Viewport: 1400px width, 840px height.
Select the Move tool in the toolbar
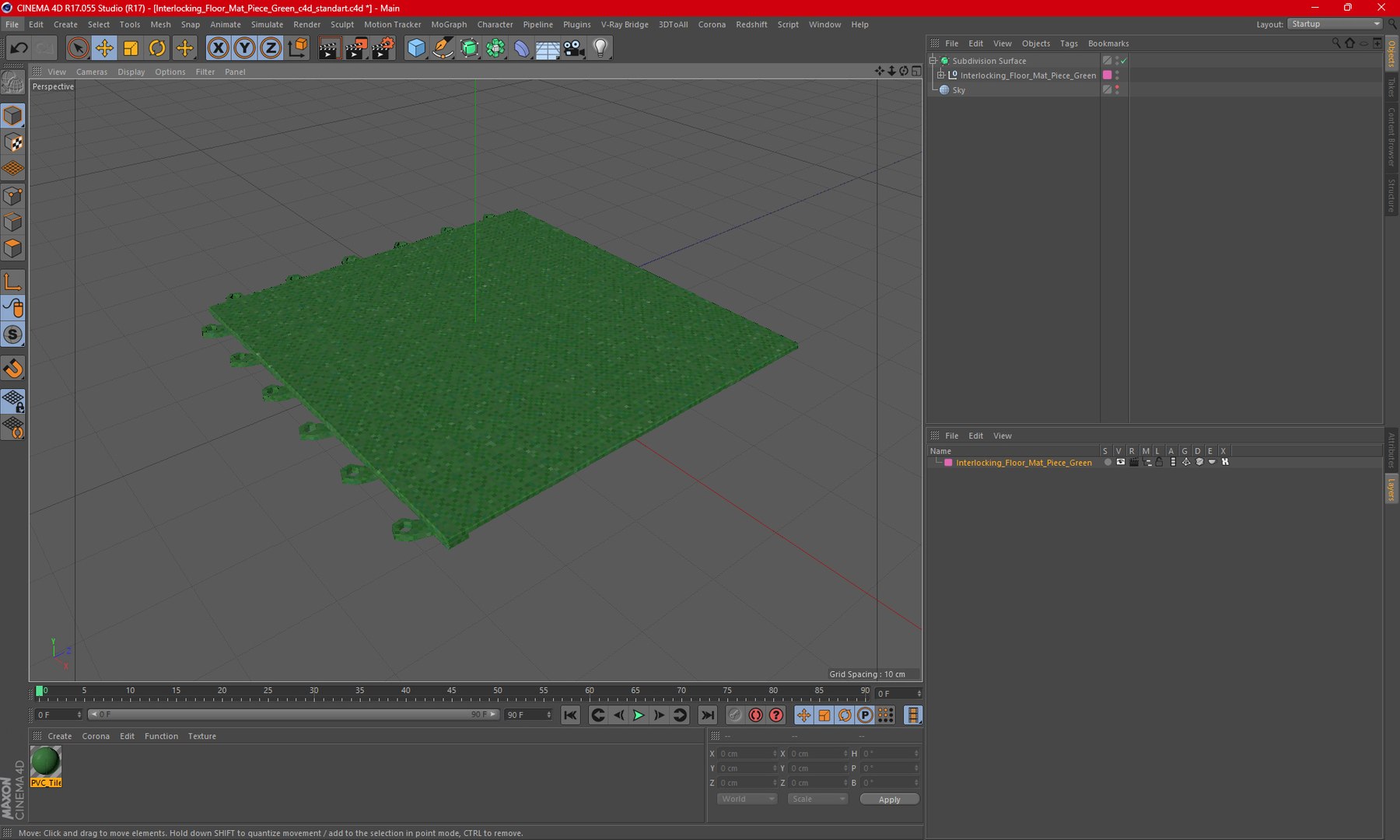(104, 48)
